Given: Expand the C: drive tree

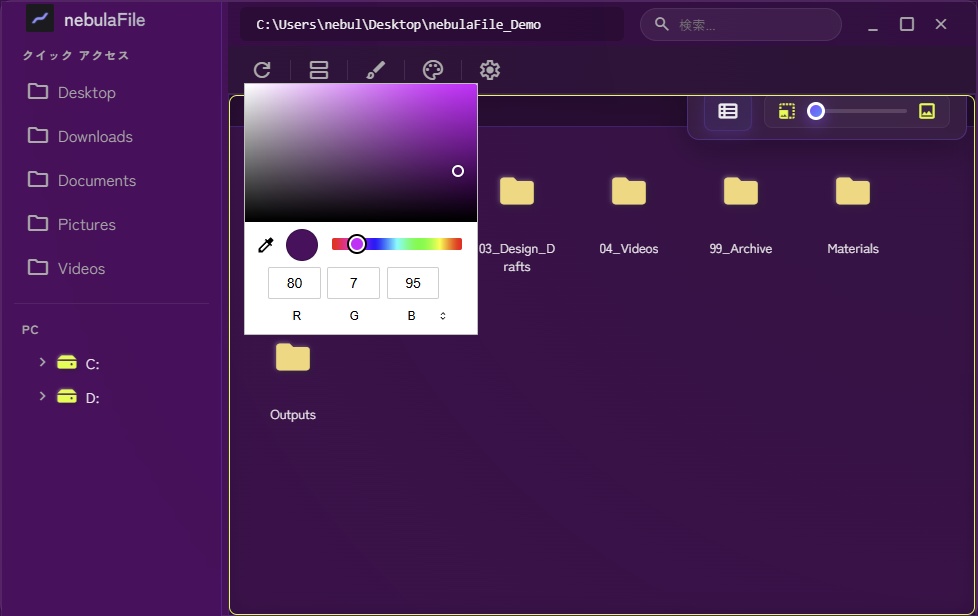Looking at the screenshot, I should (42, 362).
